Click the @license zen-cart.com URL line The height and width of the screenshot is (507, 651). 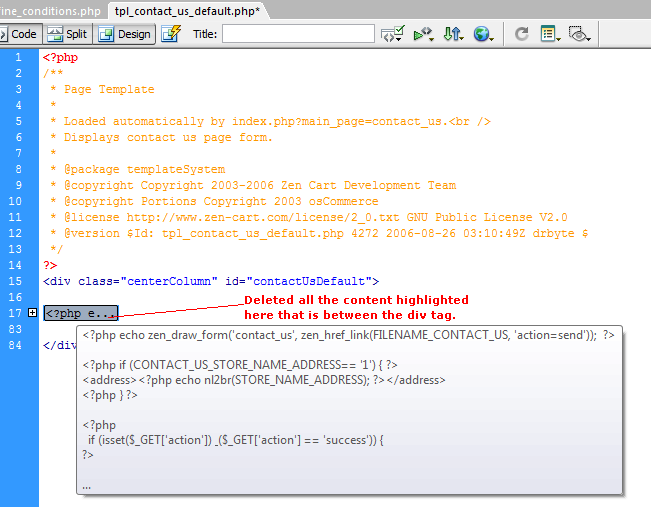click(309, 217)
